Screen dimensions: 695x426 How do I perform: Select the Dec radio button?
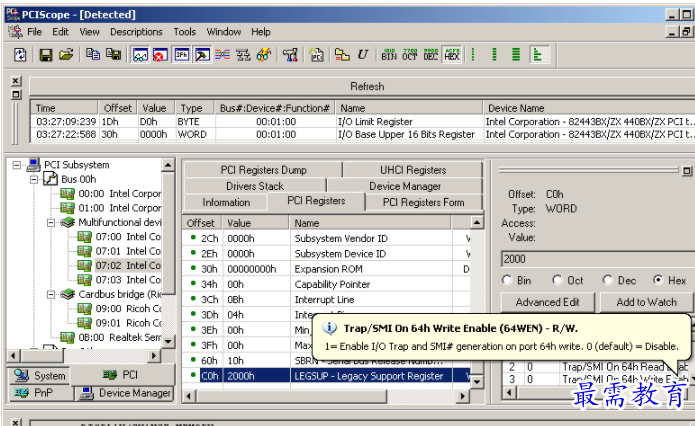606,280
